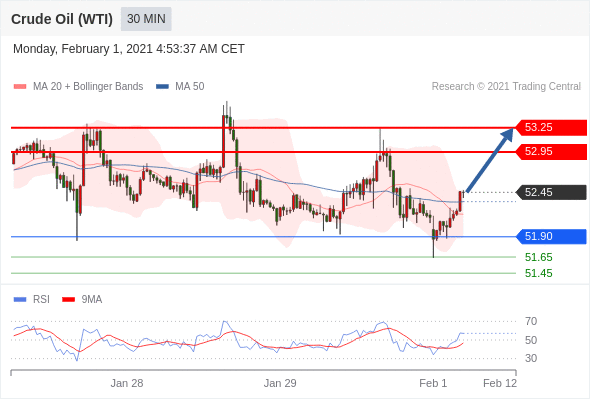
Task: Click the Jan 29 date axis label
Action: tap(280, 383)
